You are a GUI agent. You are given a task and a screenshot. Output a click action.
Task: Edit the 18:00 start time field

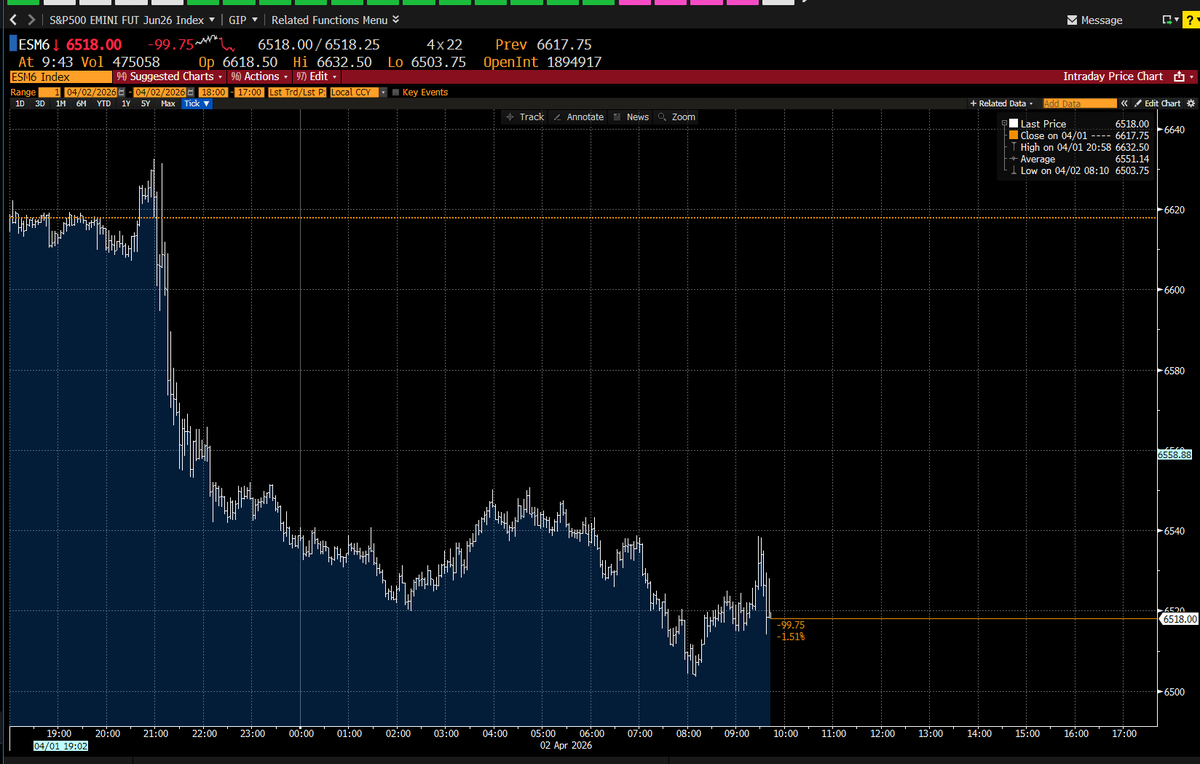(213, 92)
